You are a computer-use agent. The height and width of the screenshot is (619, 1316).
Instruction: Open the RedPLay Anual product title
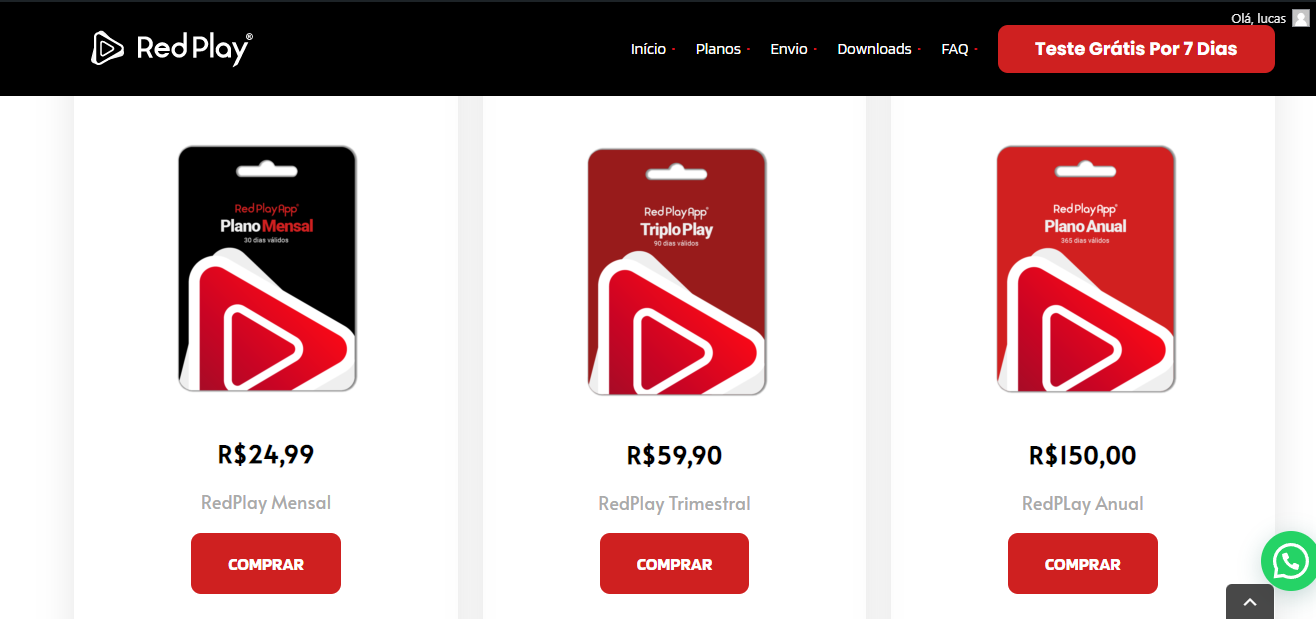point(1082,503)
